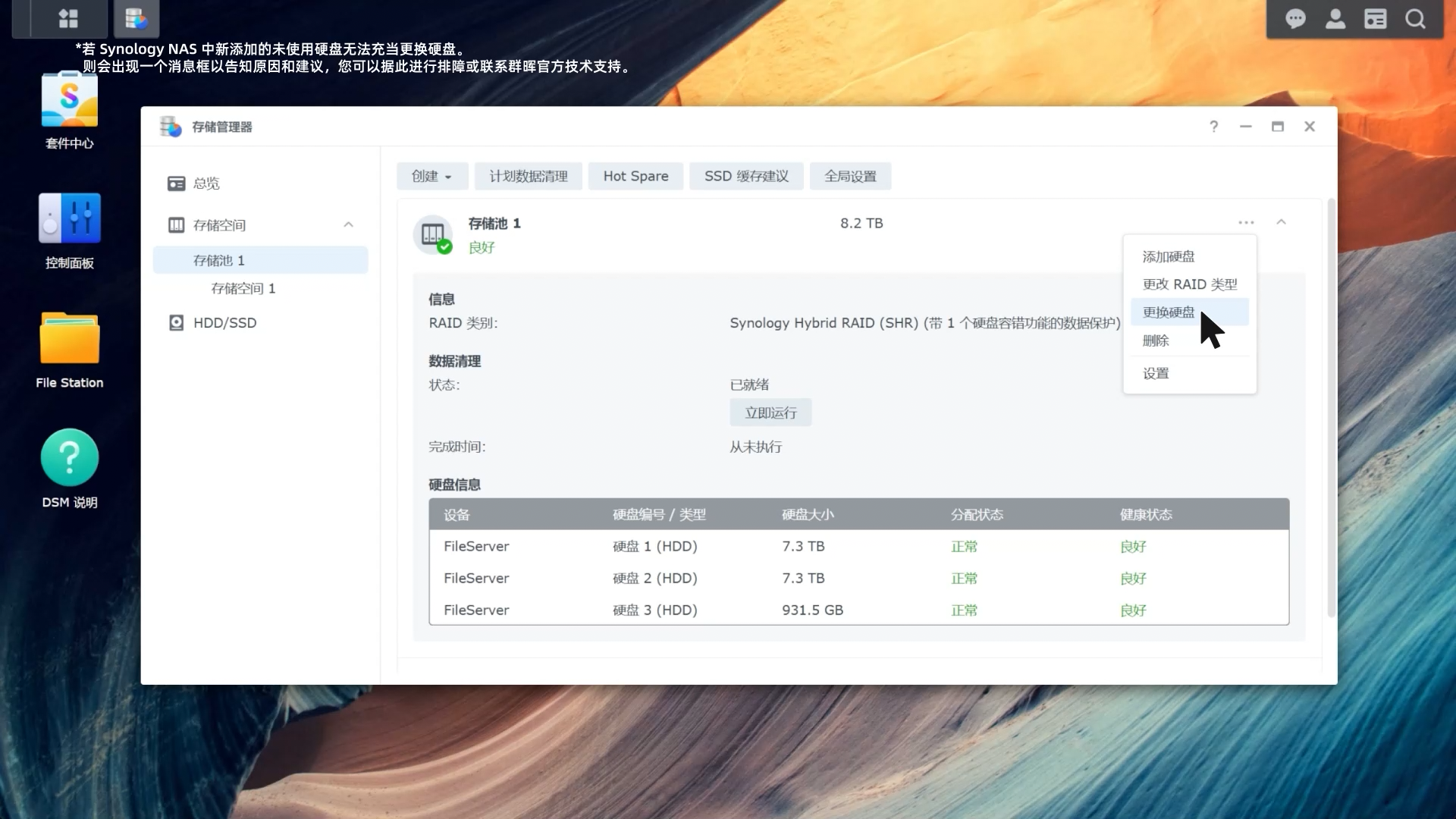Select the 硬盘 2 (HDD) row

[x=858, y=578]
